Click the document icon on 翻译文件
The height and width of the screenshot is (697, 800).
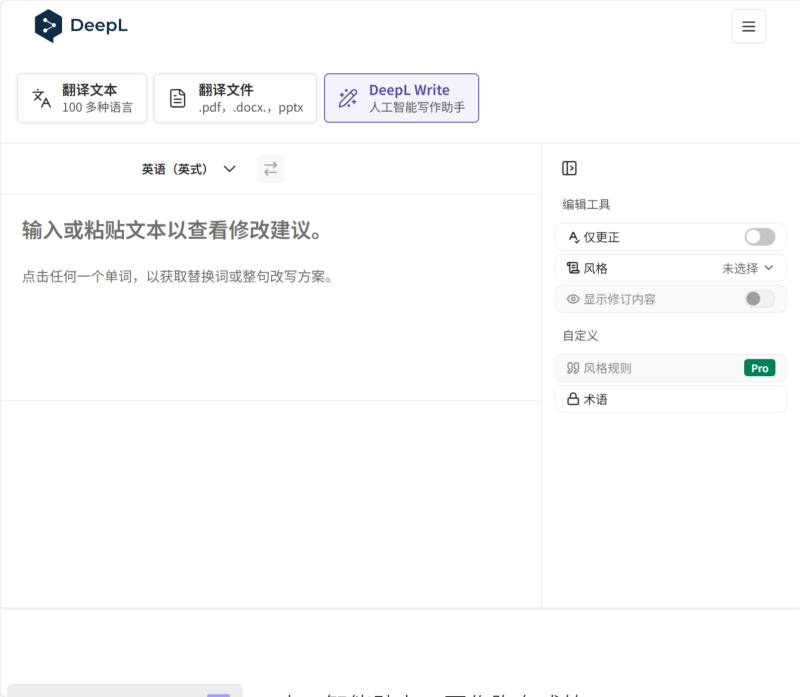pos(178,97)
